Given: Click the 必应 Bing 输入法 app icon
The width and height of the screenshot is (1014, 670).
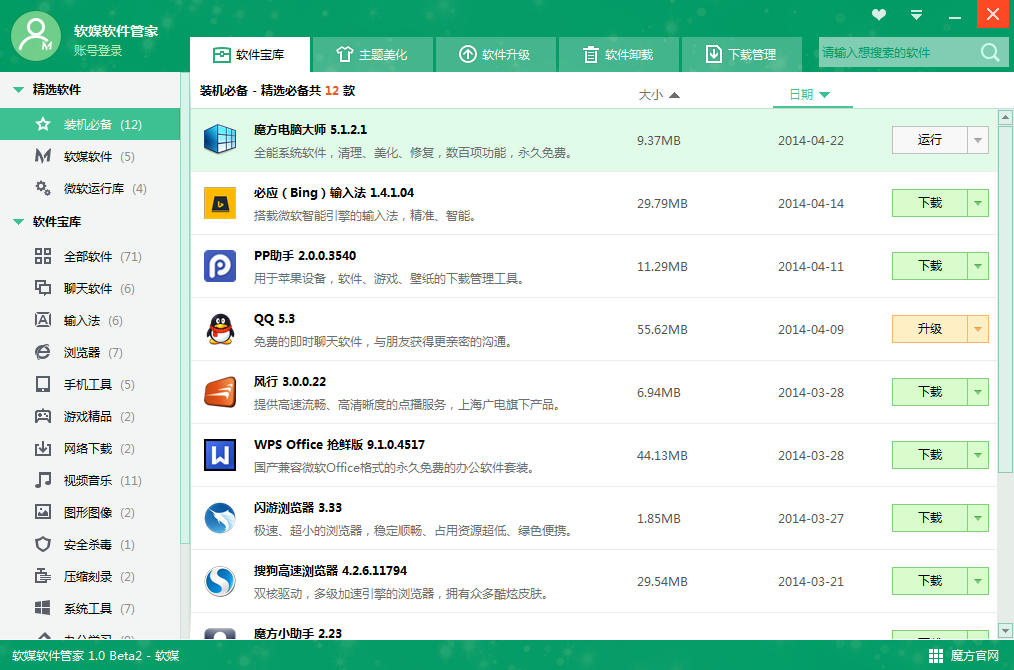Looking at the screenshot, I should 220,203.
